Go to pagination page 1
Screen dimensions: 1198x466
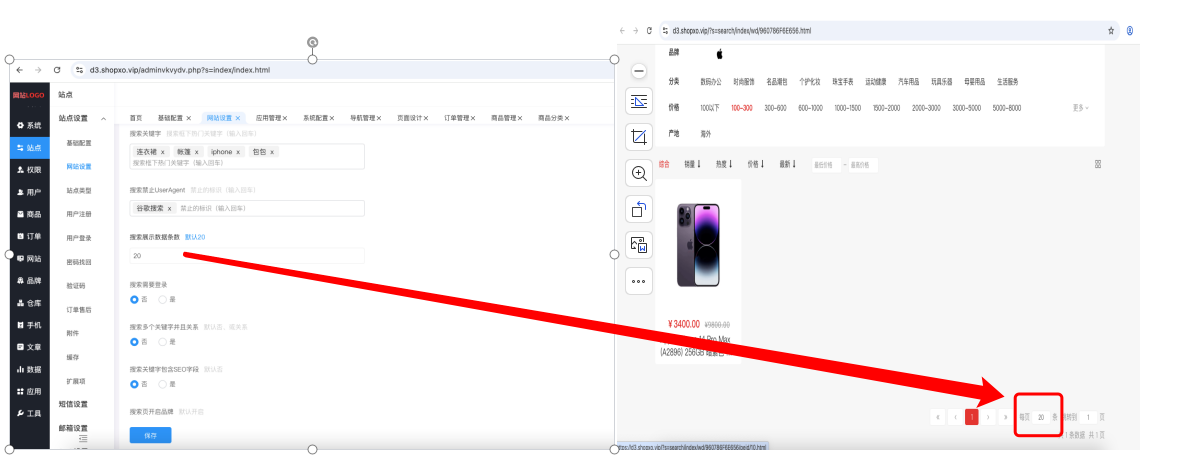click(972, 417)
